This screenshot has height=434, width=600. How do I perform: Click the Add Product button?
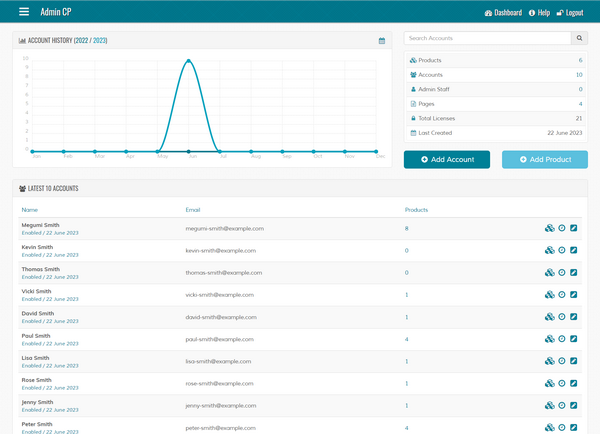545,159
